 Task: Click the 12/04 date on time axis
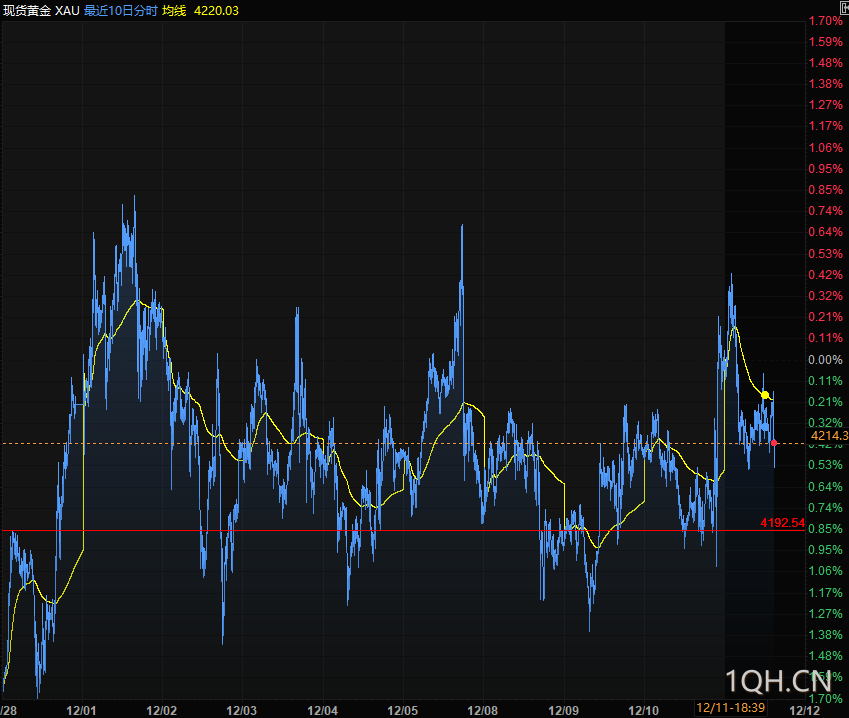(x=323, y=710)
